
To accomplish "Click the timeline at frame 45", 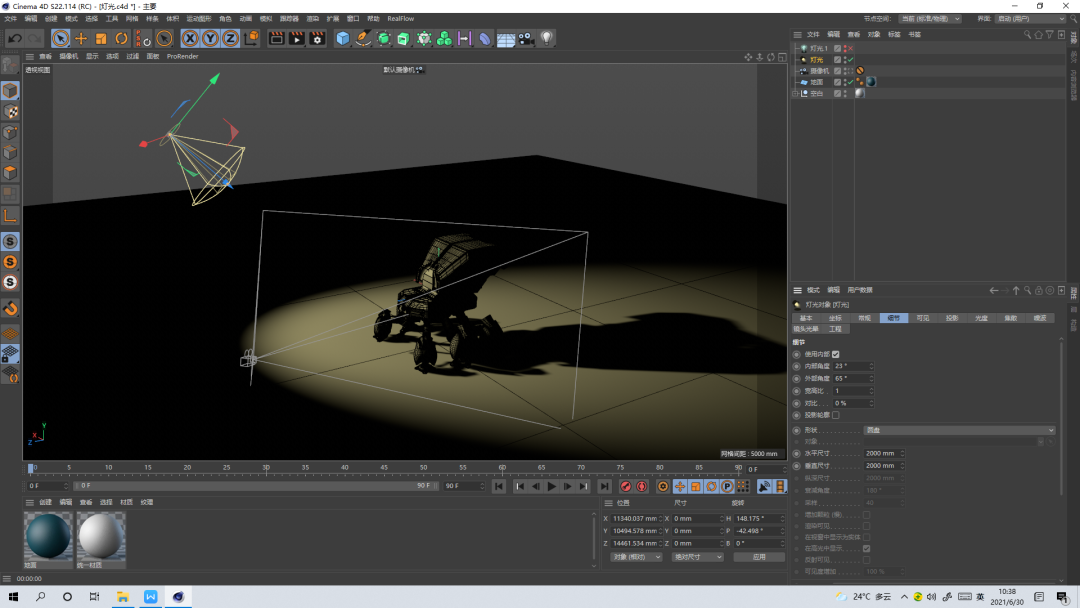I will [x=384, y=468].
